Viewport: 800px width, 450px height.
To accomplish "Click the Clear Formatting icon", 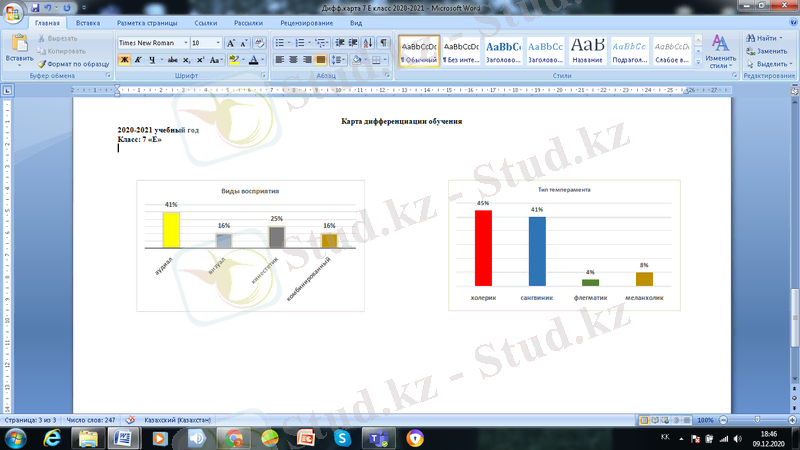I will pos(259,43).
